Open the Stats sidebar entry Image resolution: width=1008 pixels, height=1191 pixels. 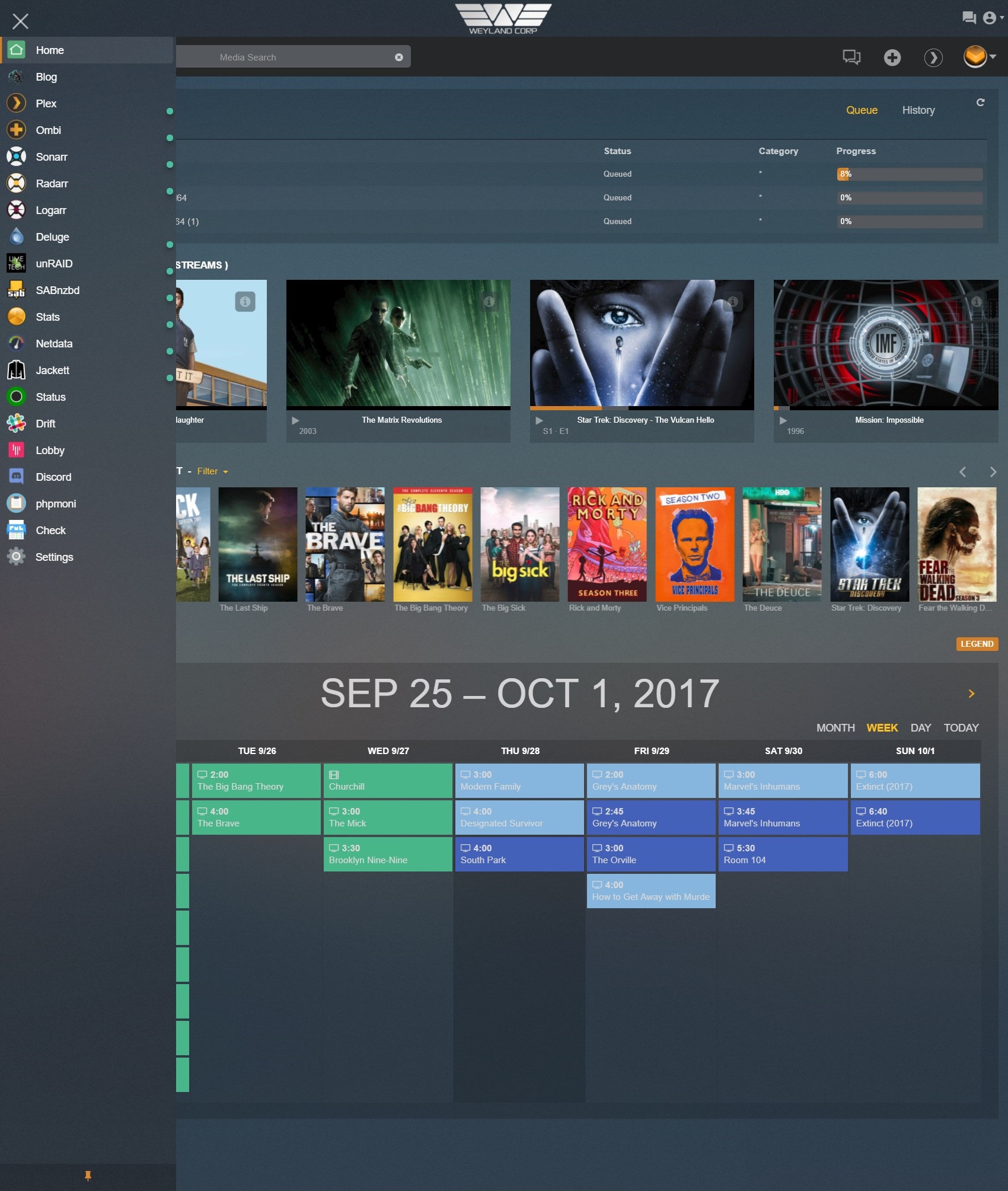coord(87,317)
